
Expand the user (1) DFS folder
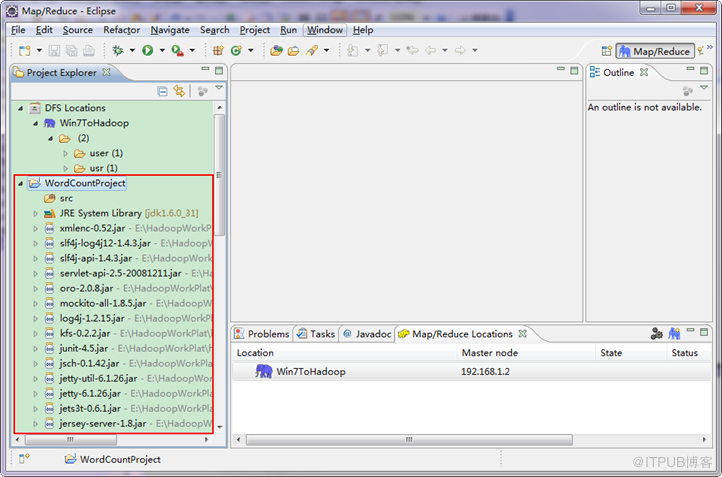65,153
